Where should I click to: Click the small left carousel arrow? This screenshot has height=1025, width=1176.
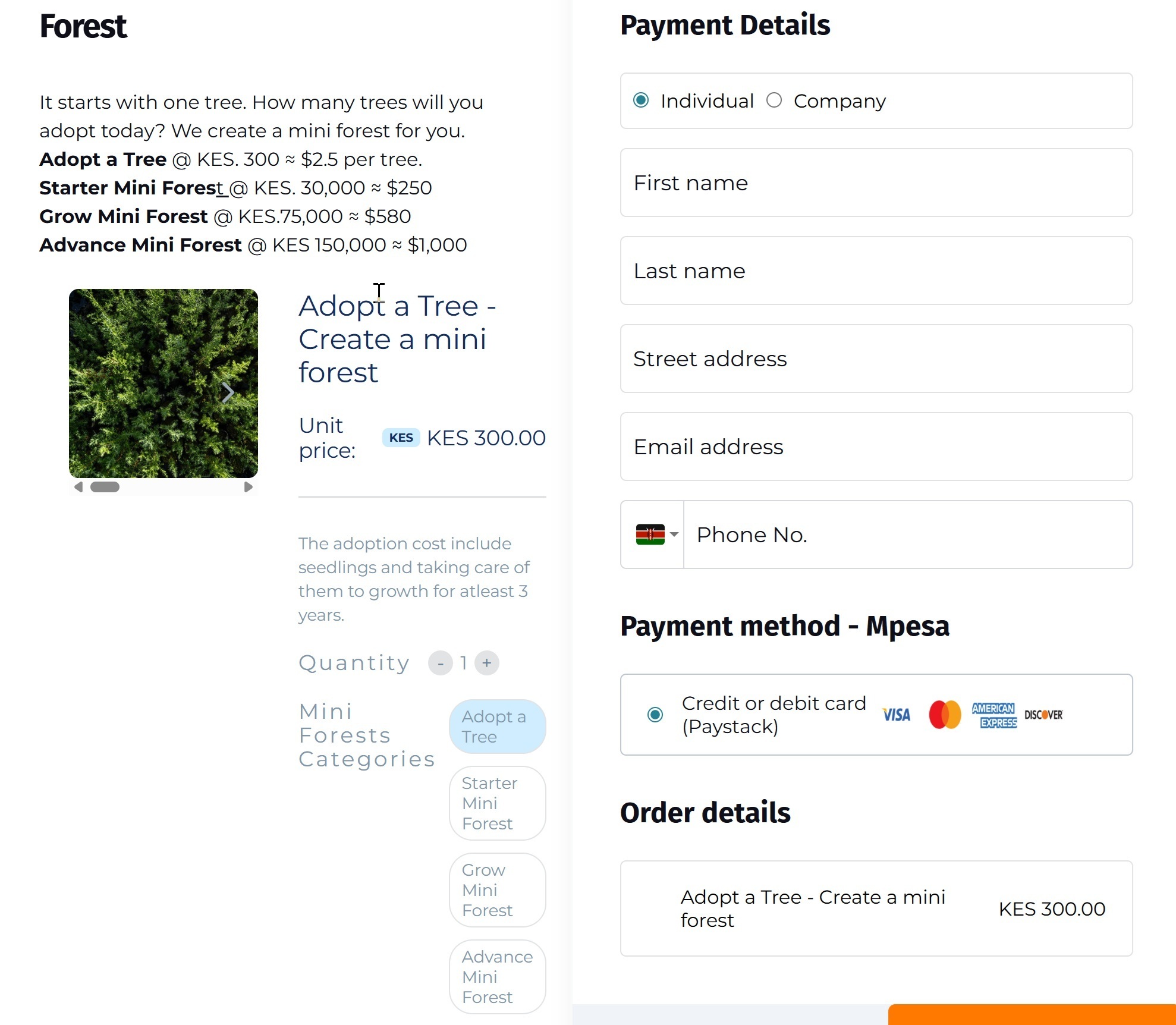[78, 487]
